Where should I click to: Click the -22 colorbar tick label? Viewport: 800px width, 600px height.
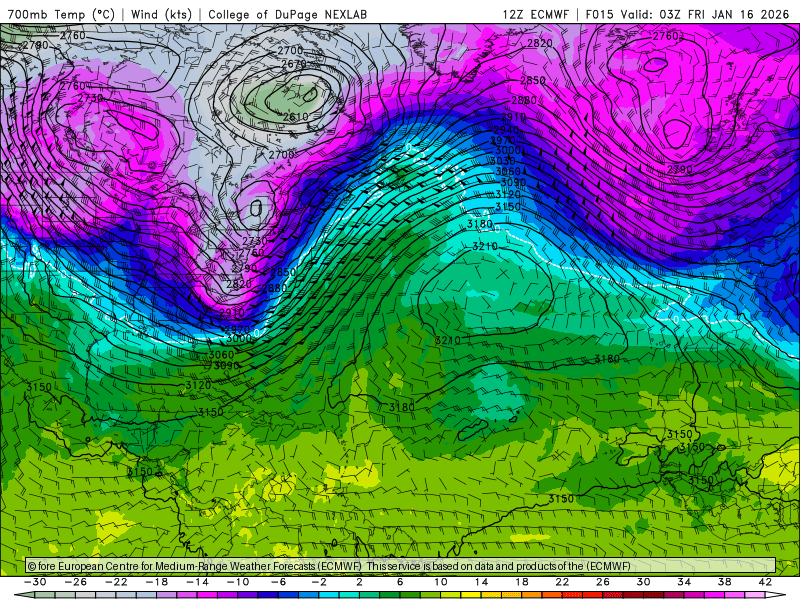point(116,582)
